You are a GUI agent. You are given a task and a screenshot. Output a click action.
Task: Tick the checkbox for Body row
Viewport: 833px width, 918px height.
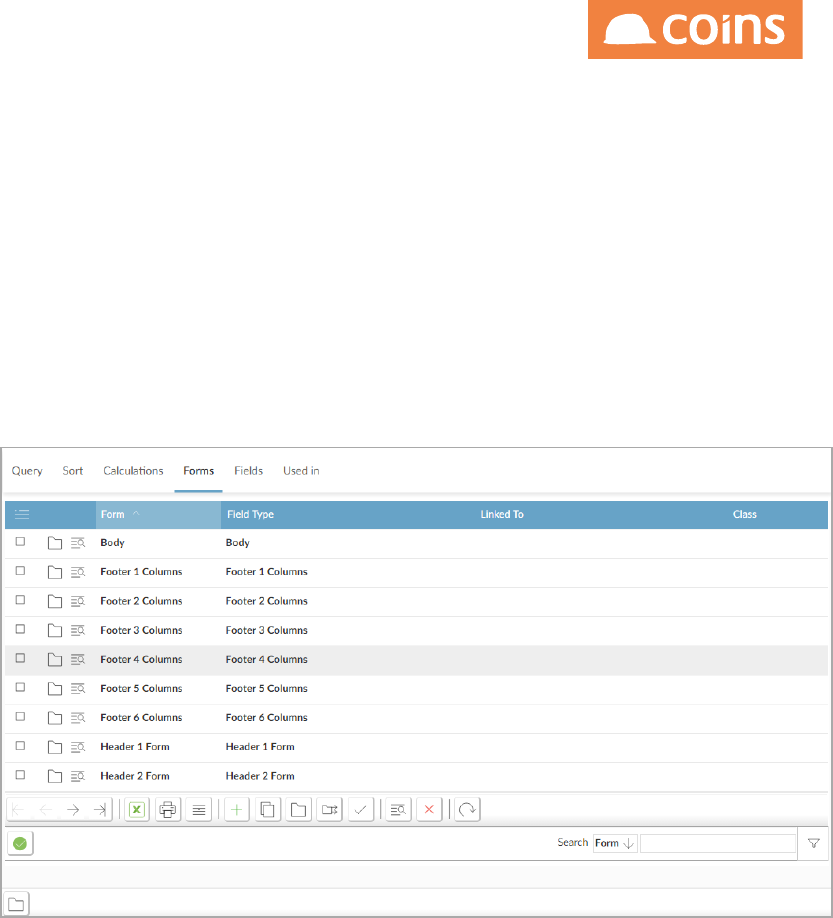pyautogui.click(x=20, y=542)
